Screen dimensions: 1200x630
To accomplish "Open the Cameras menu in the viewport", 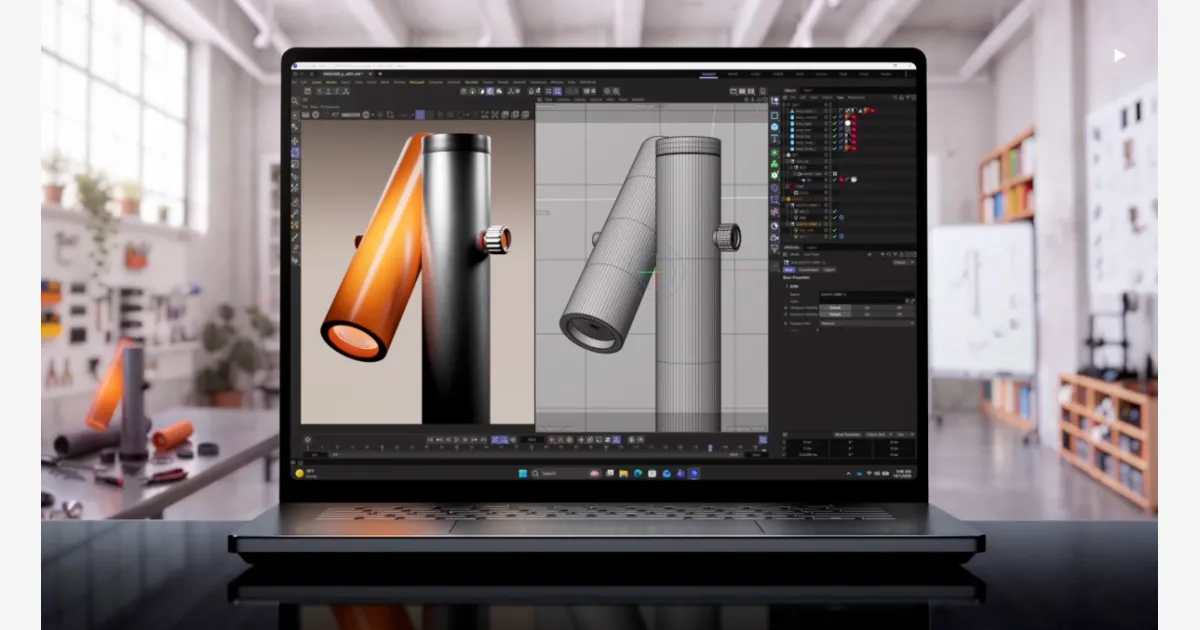I will tap(562, 99).
